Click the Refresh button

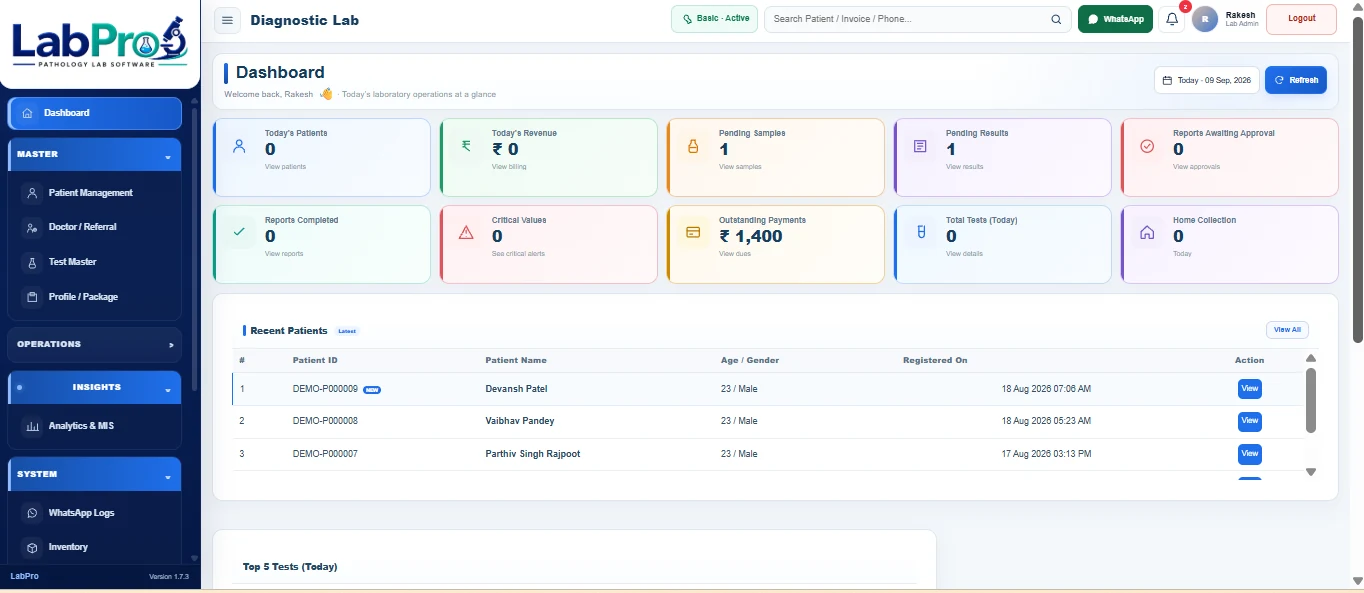[1296, 80]
